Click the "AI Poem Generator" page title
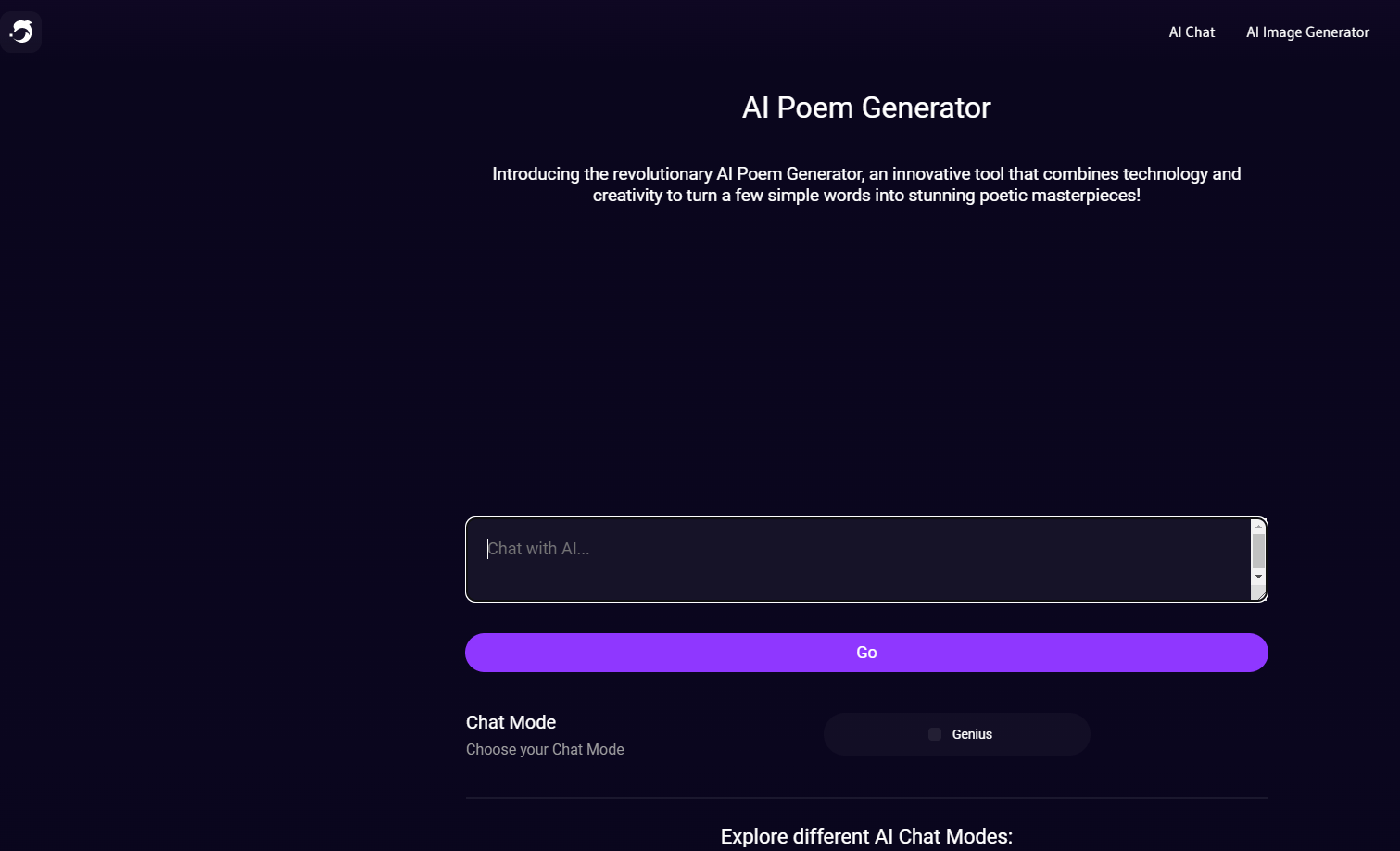Screen dimensions: 1400x851 866,108
